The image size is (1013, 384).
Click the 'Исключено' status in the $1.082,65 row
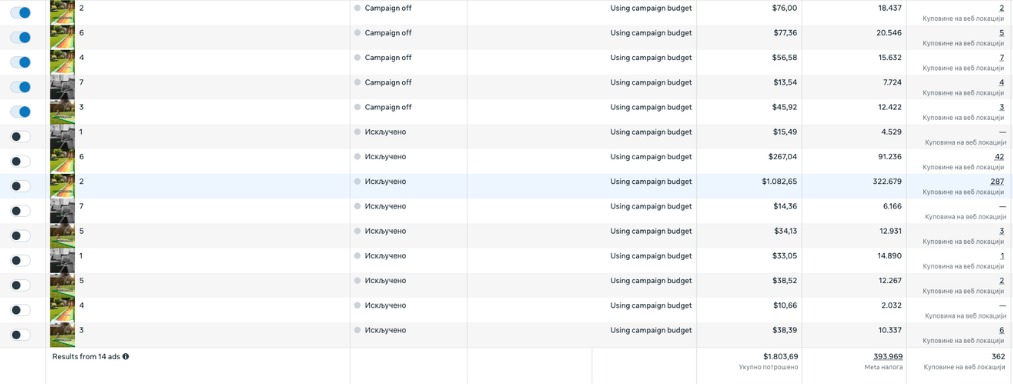pyautogui.click(x=385, y=182)
